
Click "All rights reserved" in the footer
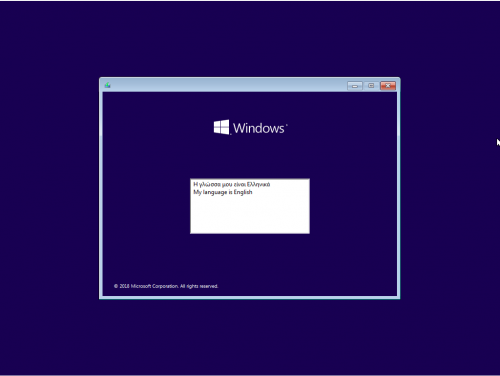pyautogui.click(x=199, y=286)
